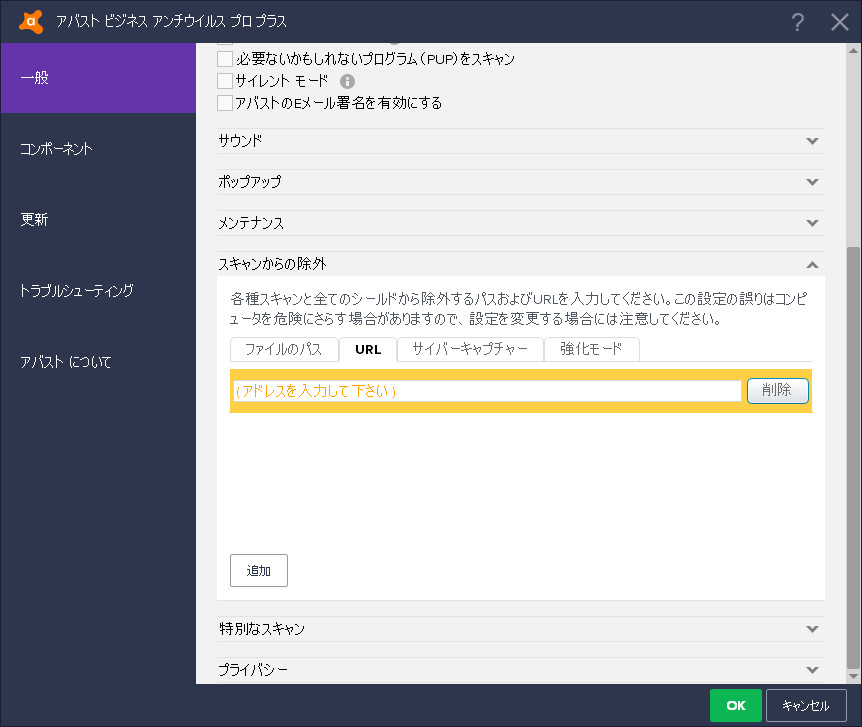Expand the 特別なスキャン section
Screen dimensions: 862x727
[521, 629]
